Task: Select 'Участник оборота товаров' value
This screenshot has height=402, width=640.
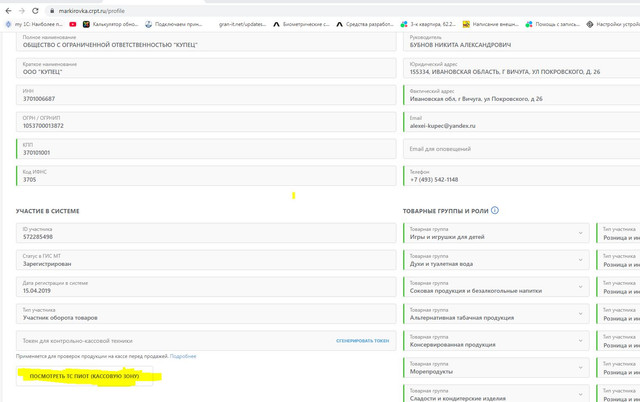Action: coord(60,318)
